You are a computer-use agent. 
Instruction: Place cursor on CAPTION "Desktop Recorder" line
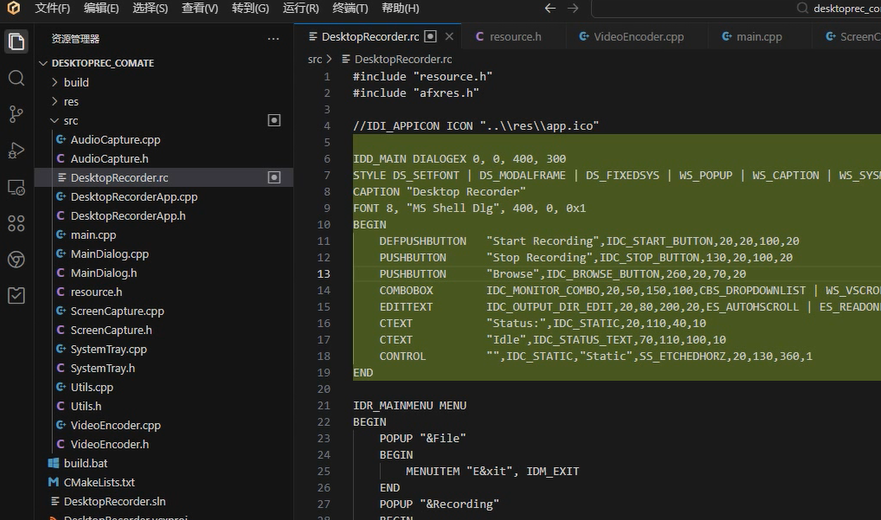pyautogui.click(x=439, y=192)
